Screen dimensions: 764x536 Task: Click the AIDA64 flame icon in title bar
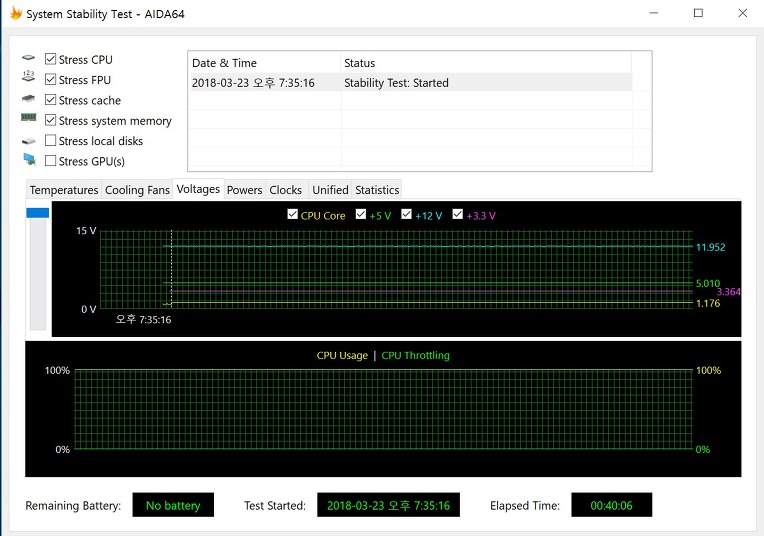pos(16,13)
